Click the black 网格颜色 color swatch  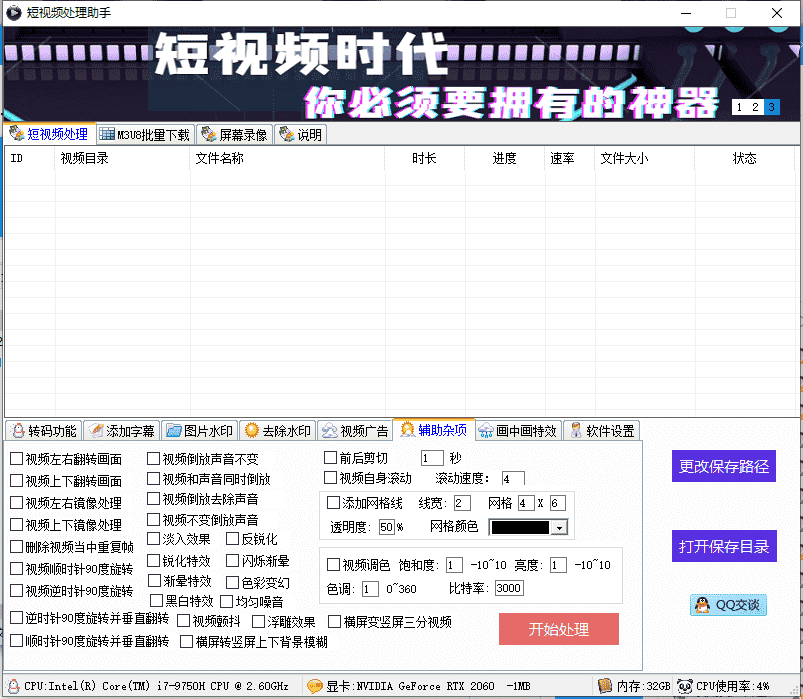click(x=520, y=527)
